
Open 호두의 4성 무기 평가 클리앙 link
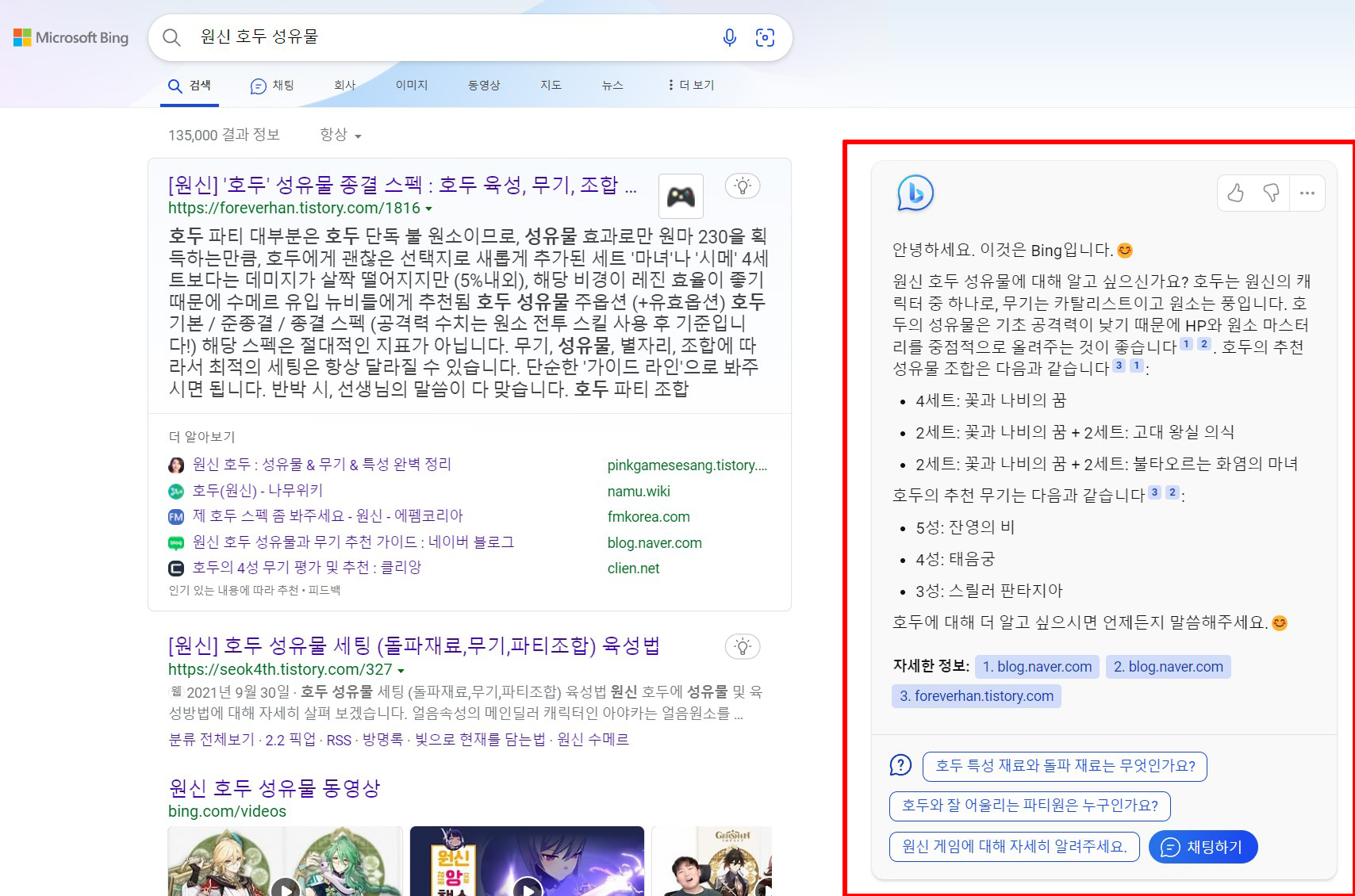(x=307, y=568)
